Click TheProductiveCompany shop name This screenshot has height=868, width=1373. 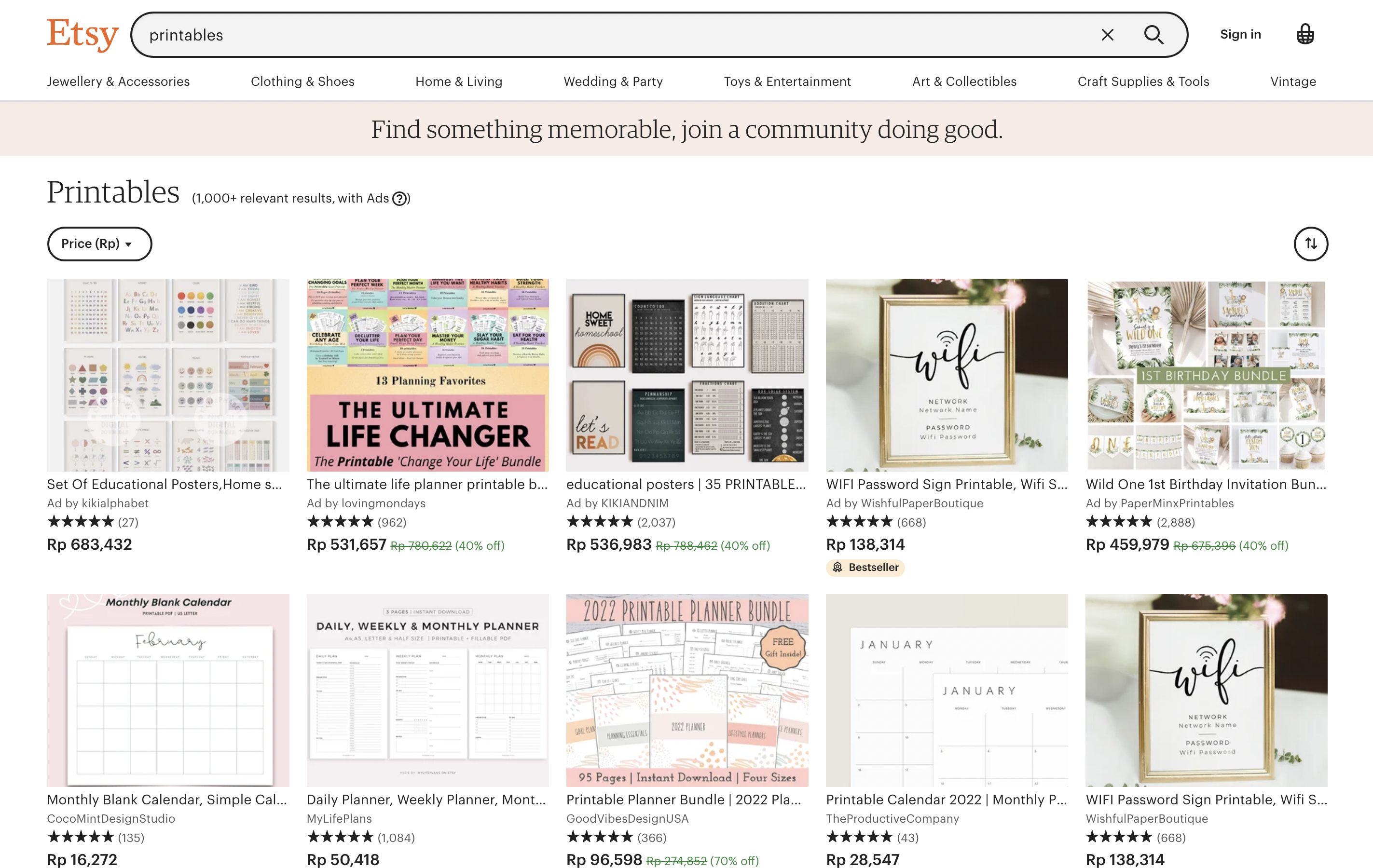pyautogui.click(x=892, y=818)
